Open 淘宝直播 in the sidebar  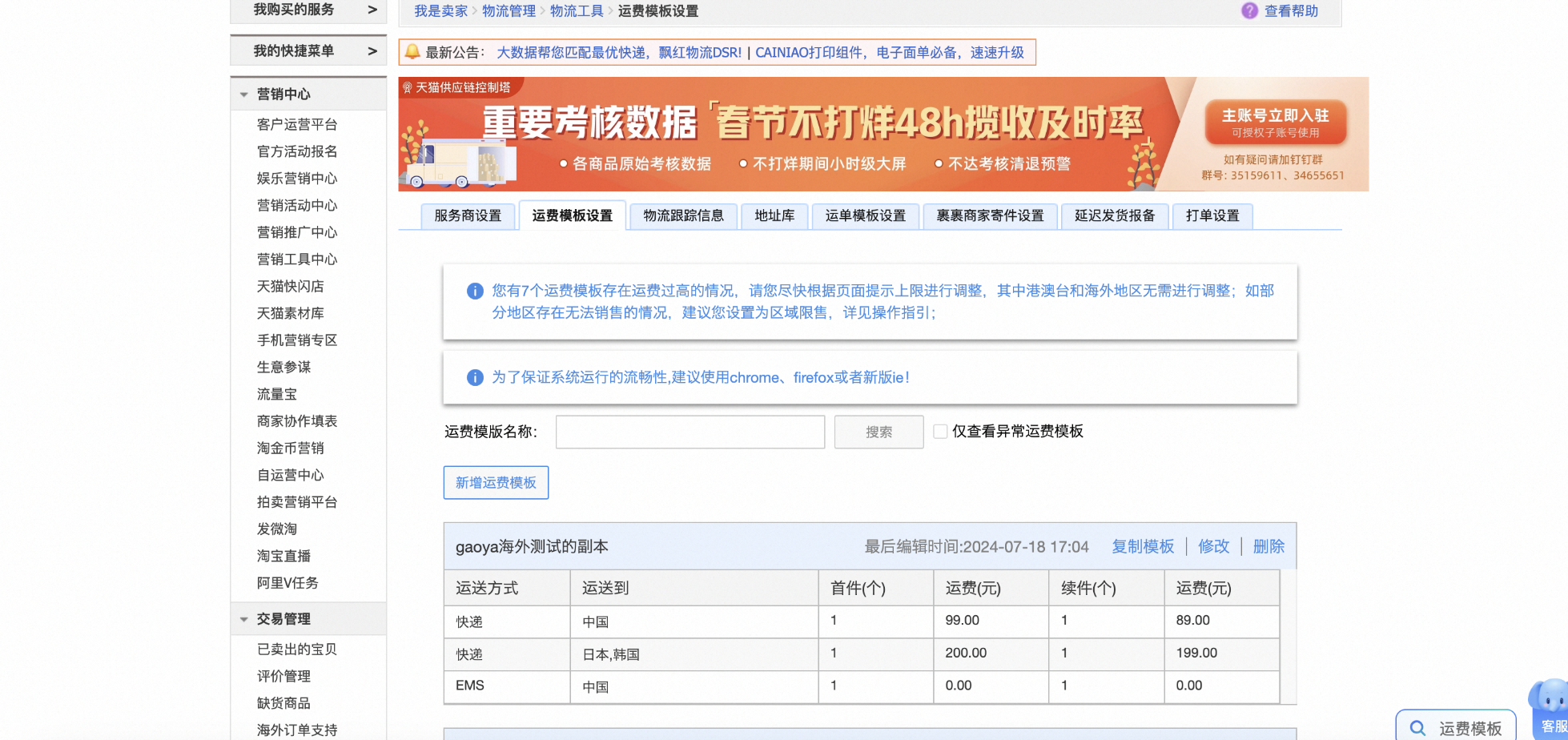[283, 557]
